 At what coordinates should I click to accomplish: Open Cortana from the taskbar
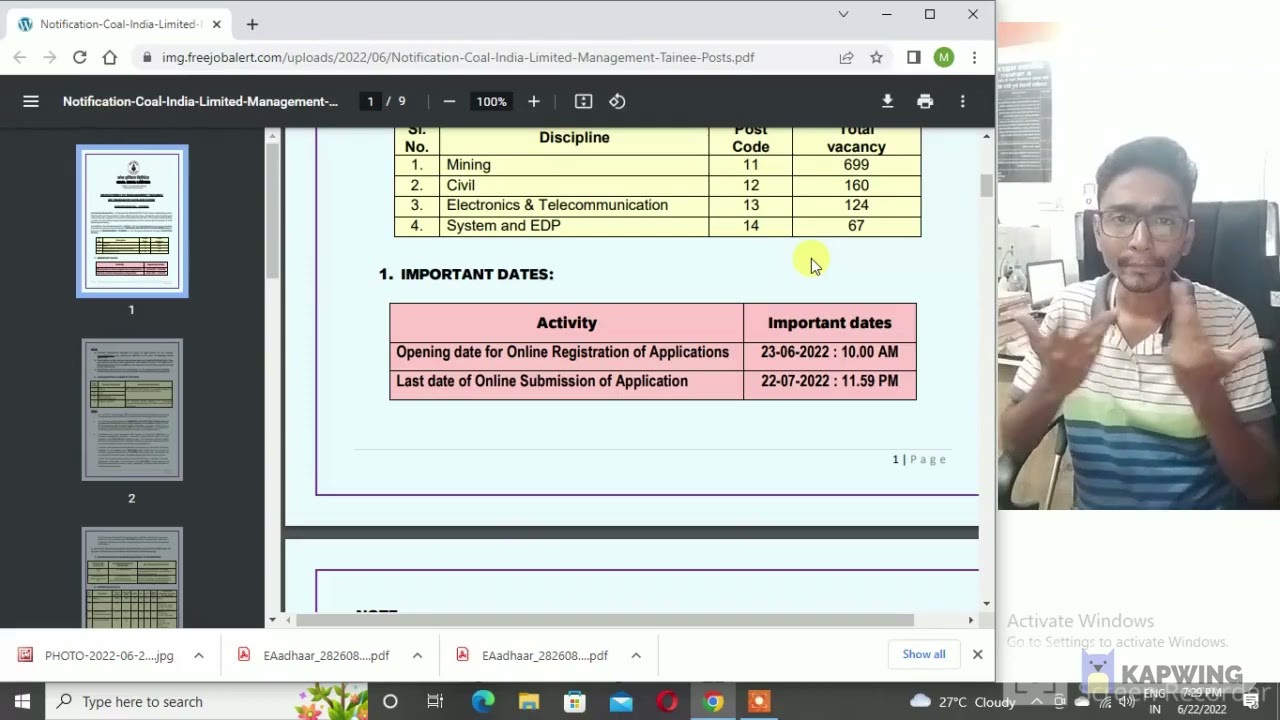(390, 701)
